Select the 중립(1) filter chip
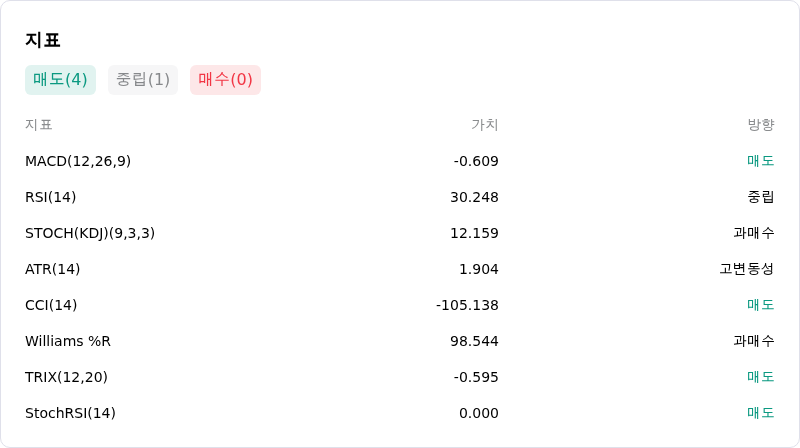The width and height of the screenshot is (800, 448). point(143,80)
